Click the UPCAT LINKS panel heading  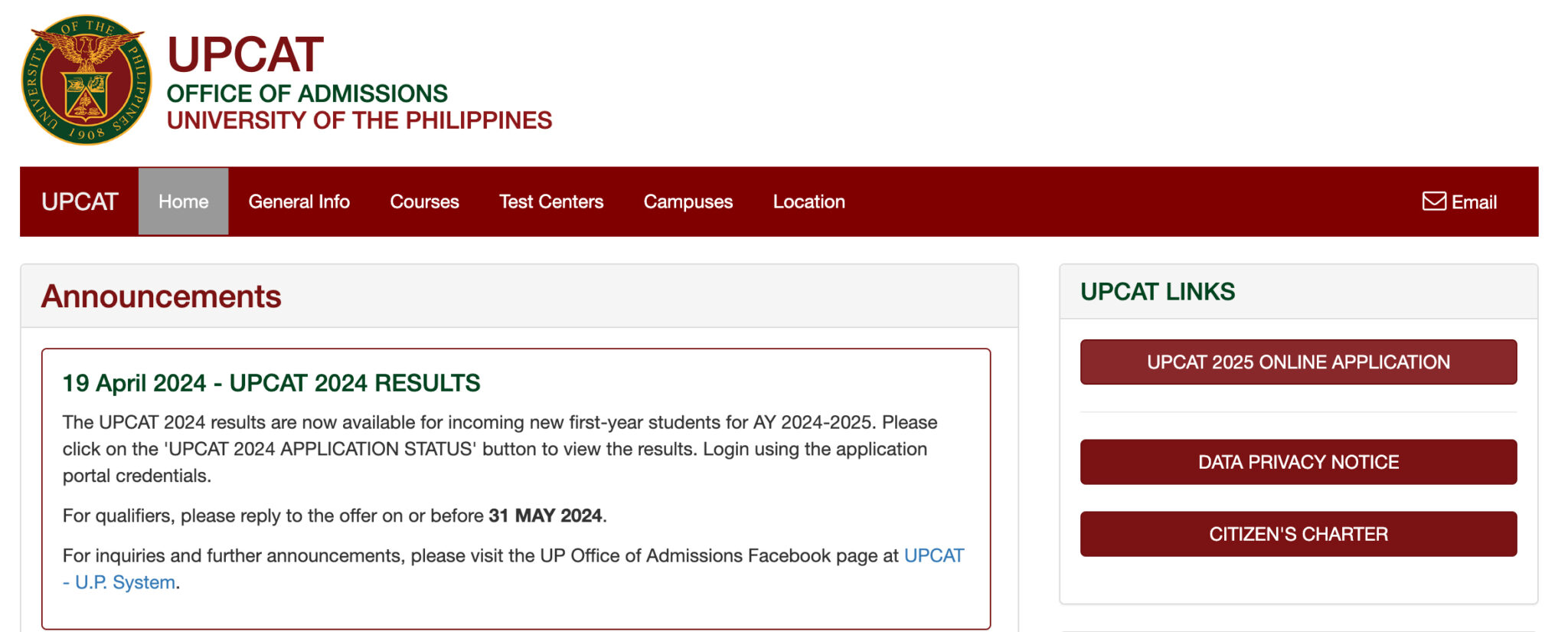(1157, 292)
